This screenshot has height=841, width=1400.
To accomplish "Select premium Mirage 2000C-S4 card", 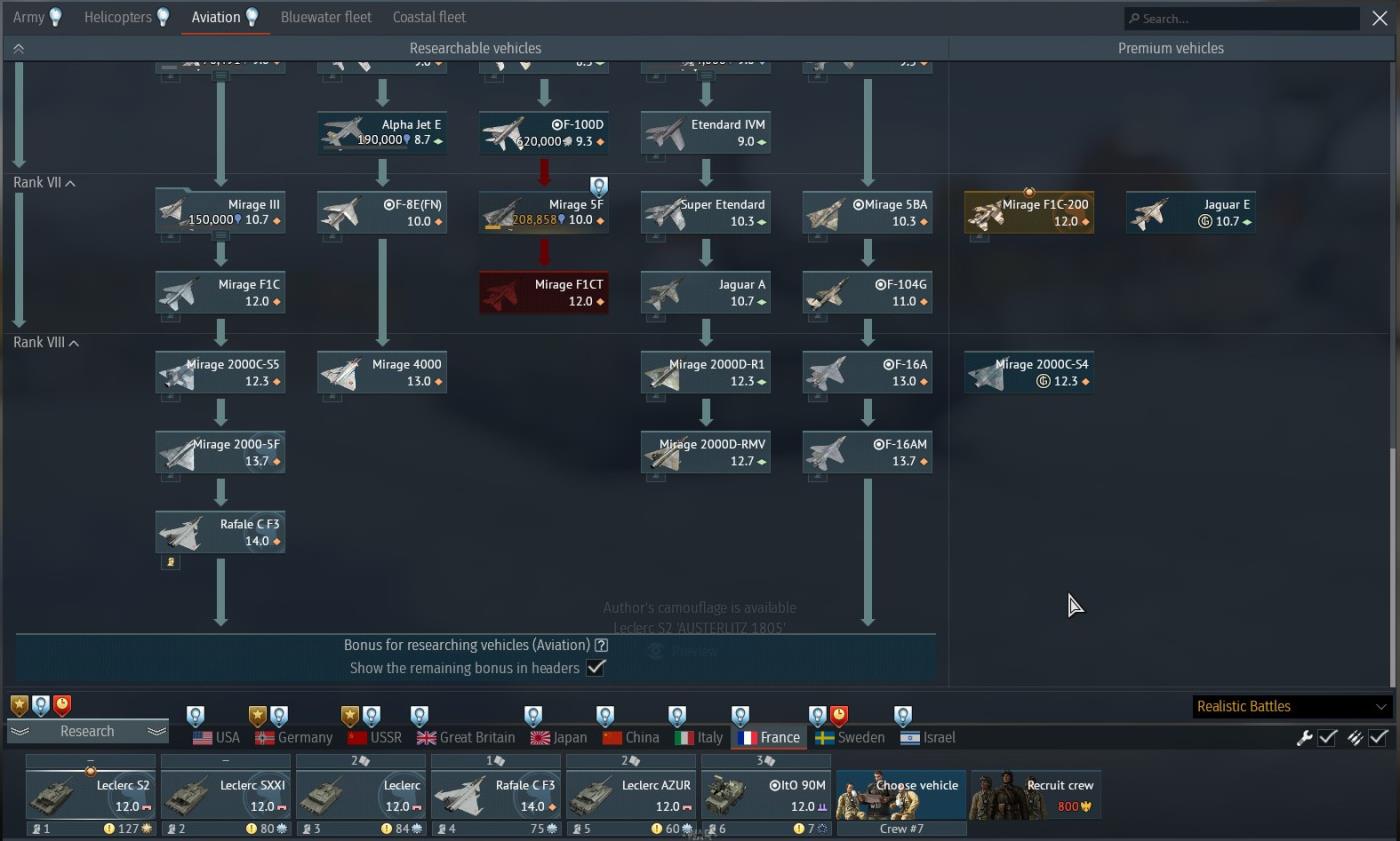I will coord(1029,372).
